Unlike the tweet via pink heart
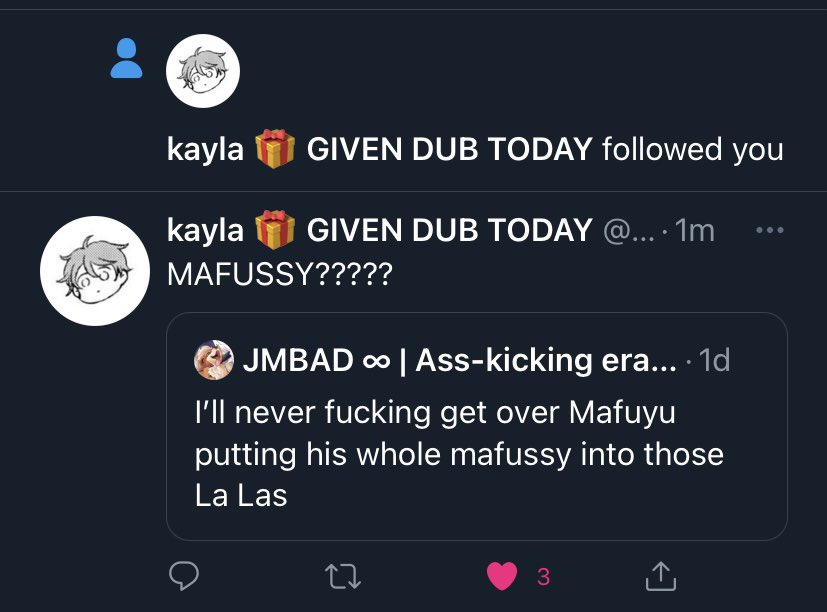 pos(502,576)
